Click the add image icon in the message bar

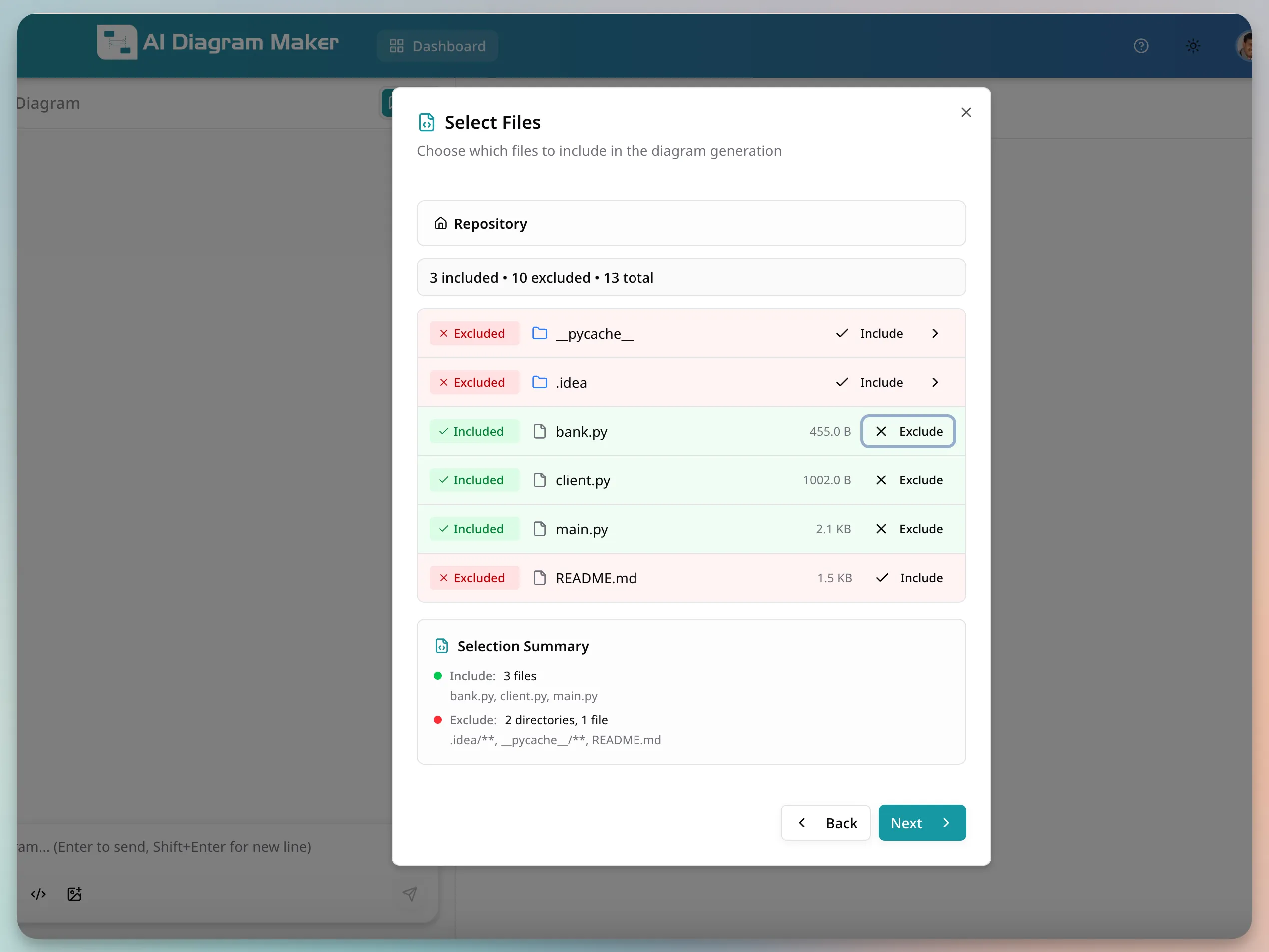click(74, 894)
